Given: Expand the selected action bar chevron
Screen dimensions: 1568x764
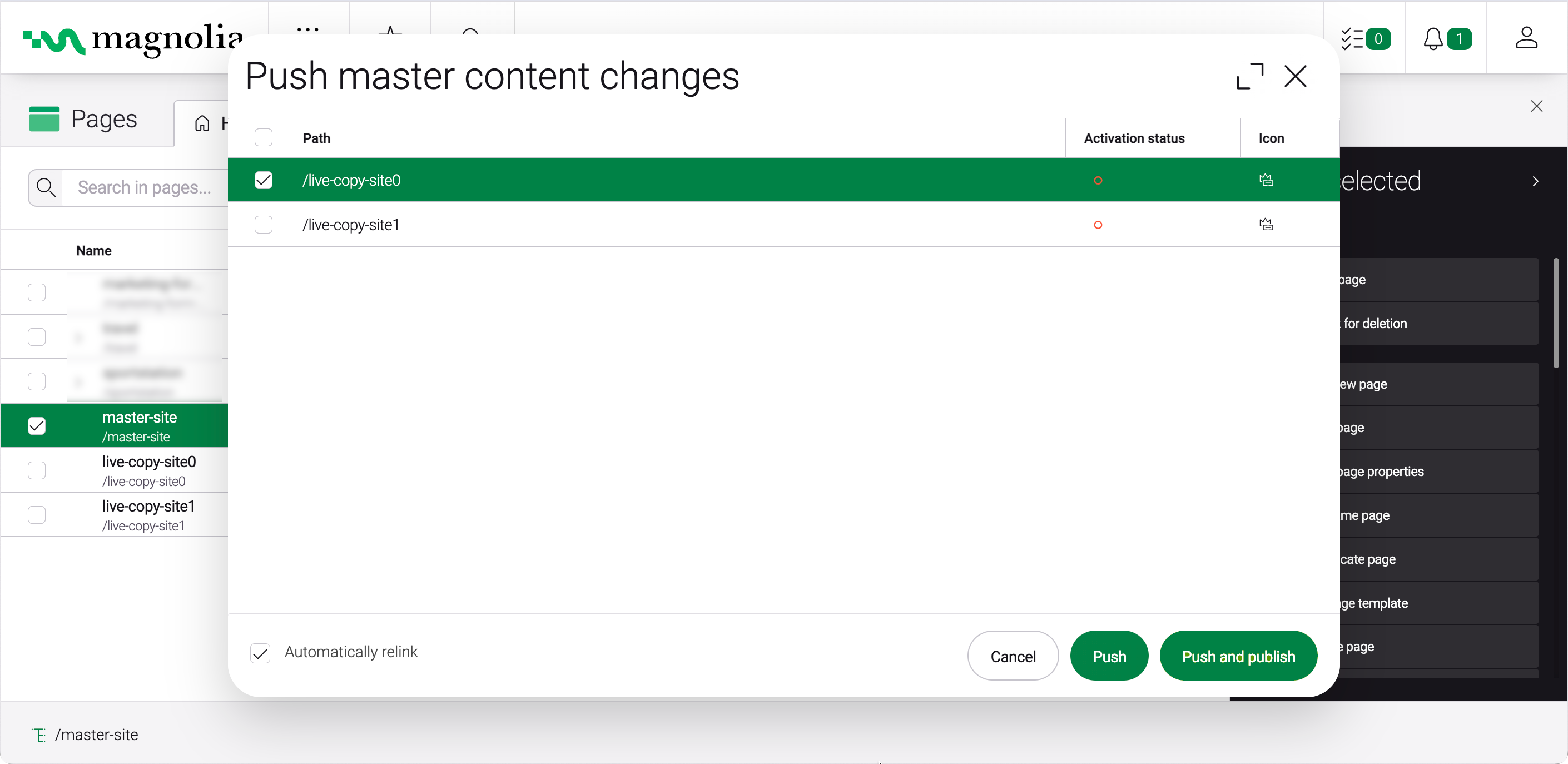Looking at the screenshot, I should [1535, 181].
